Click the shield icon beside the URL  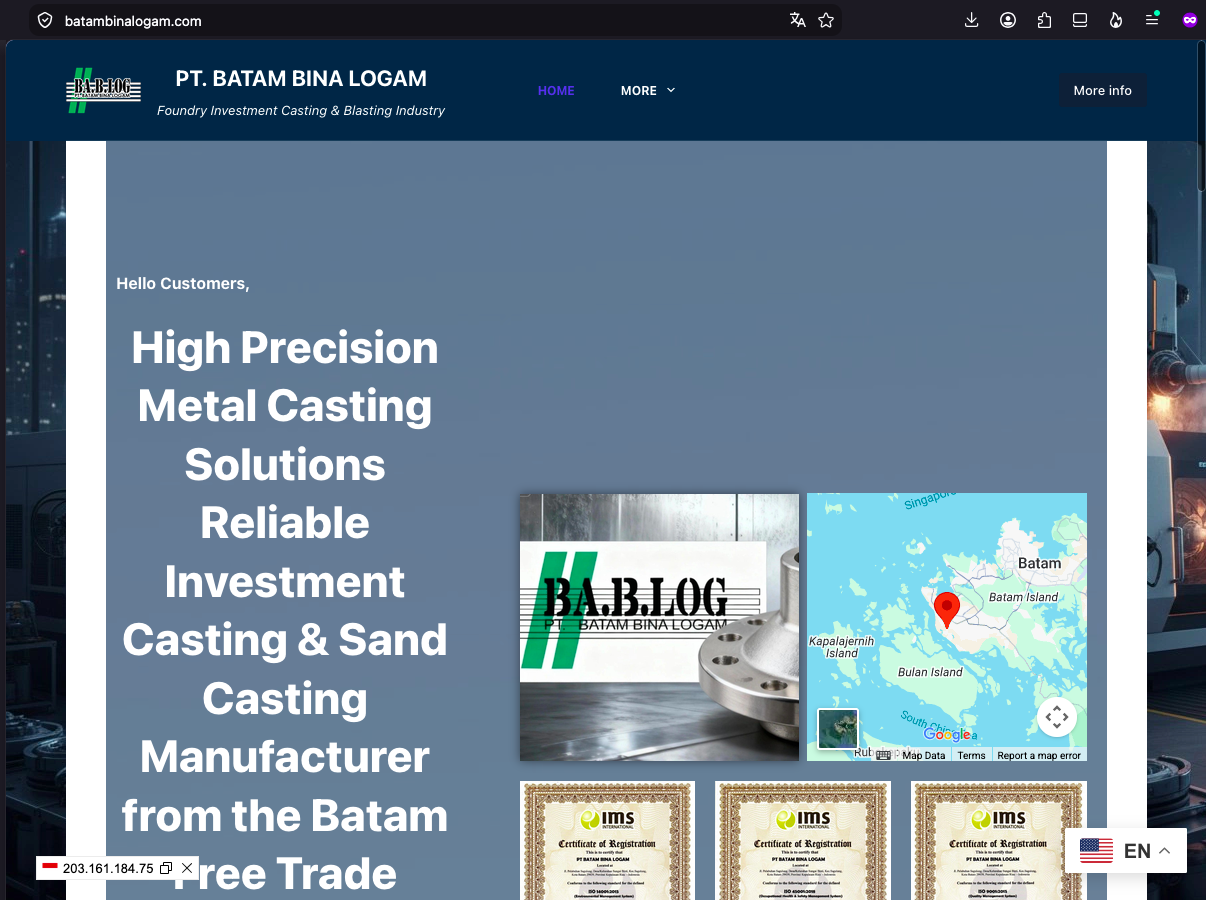[45, 20]
